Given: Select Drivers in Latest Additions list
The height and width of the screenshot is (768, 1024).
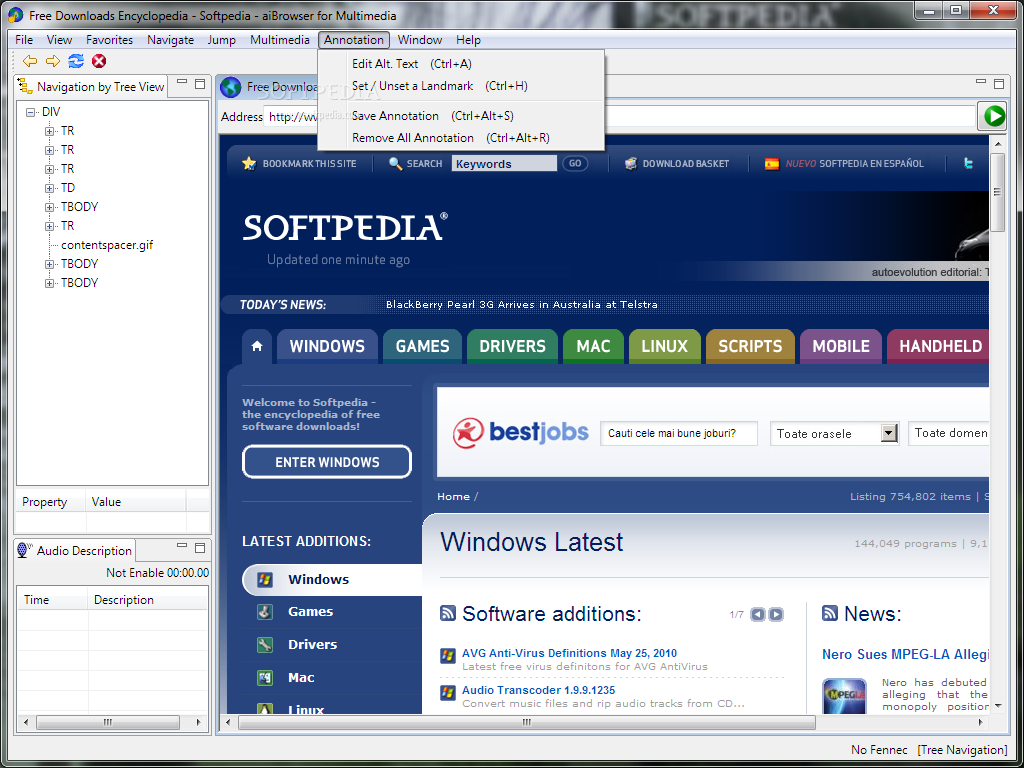Looking at the screenshot, I should tap(312, 645).
